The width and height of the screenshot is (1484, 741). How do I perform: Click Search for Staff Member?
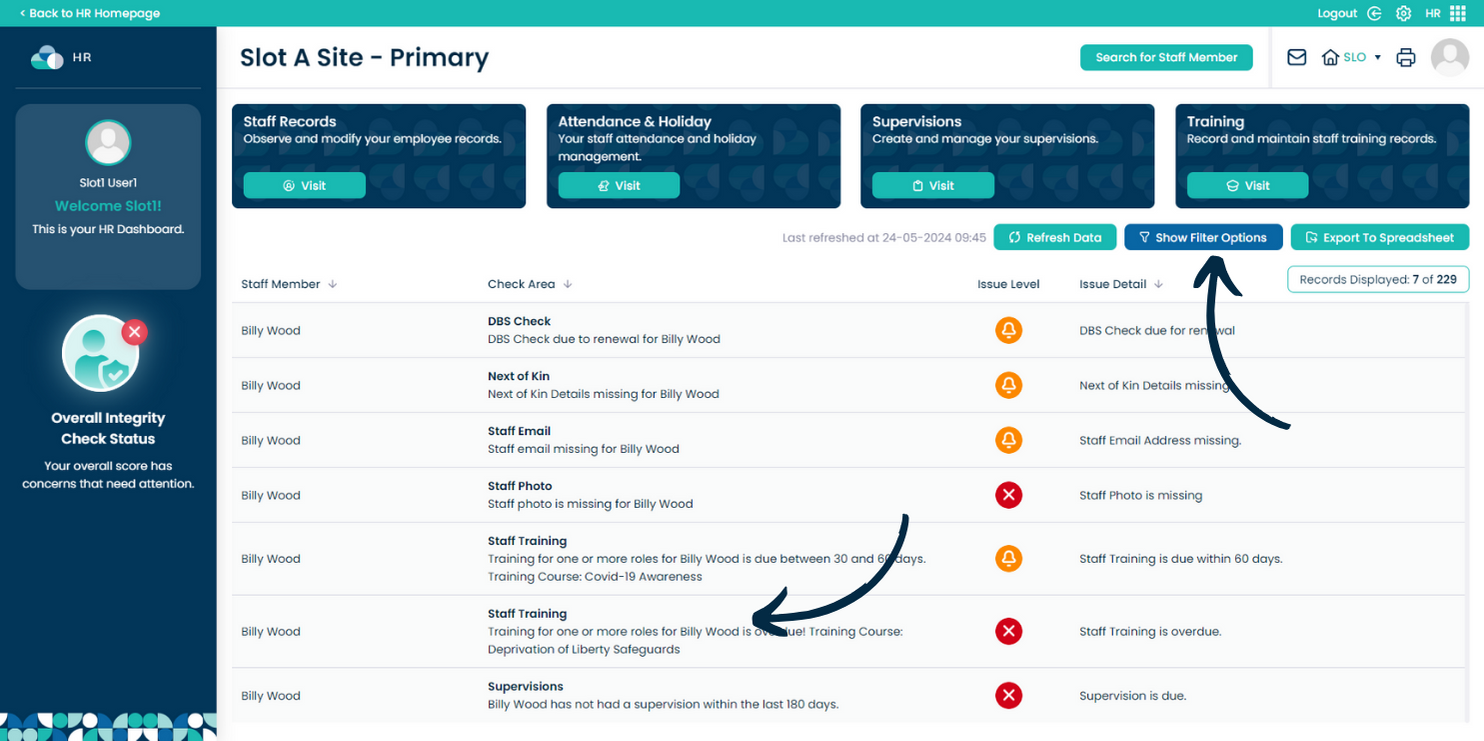click(x=1166, y=57)
